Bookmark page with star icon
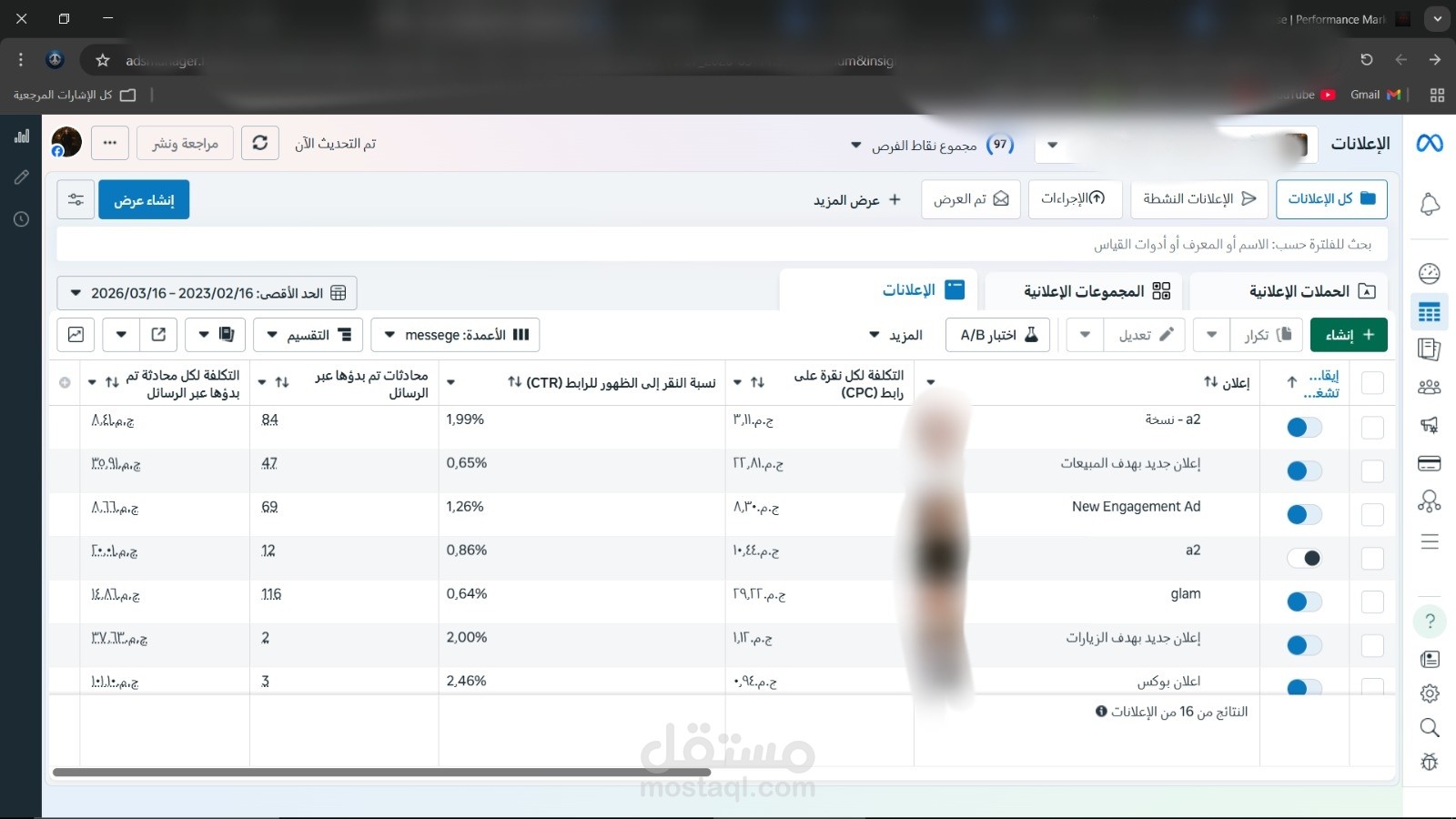This screenshot has width=1456, height=819. [103, 60]
